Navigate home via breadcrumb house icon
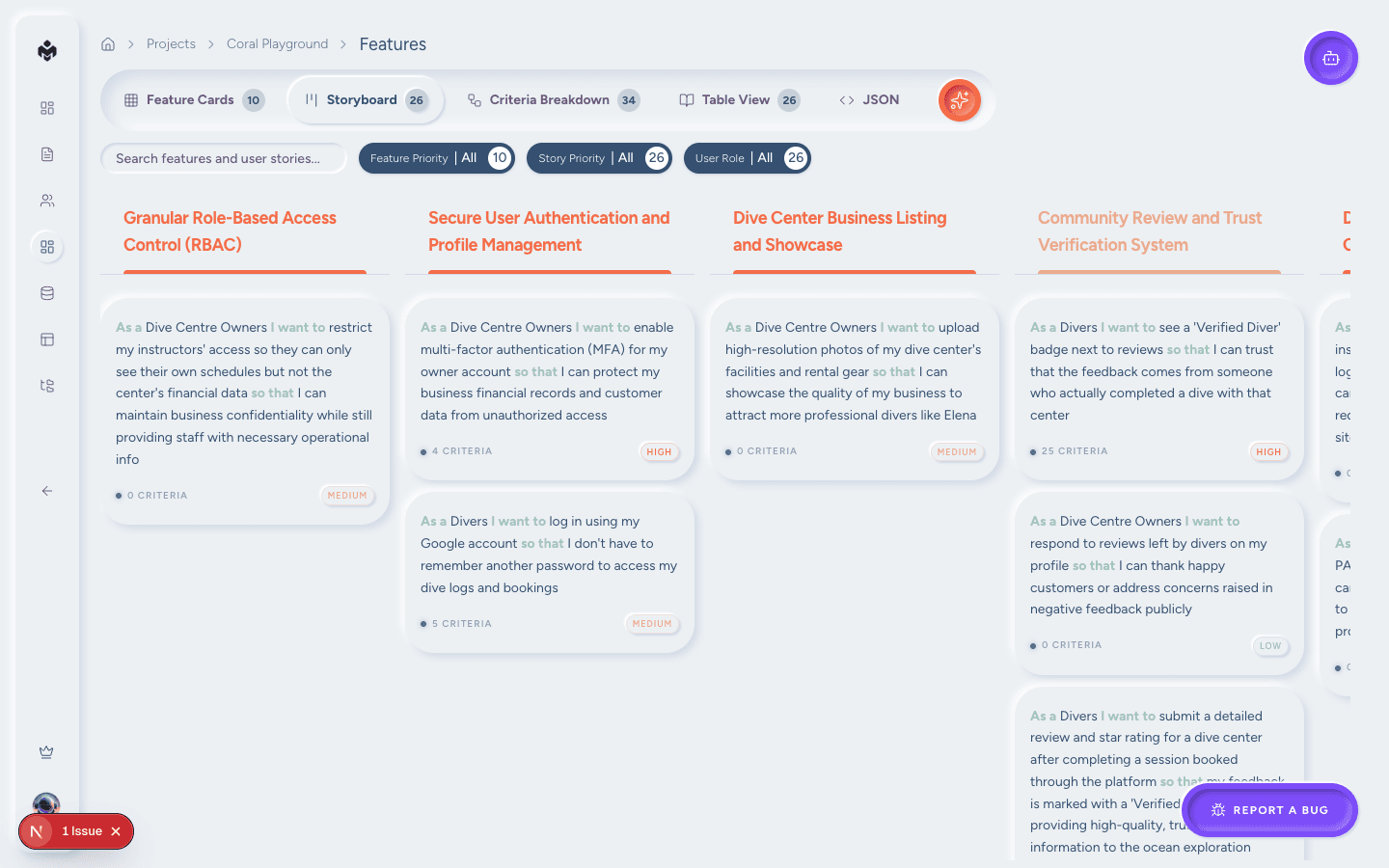Image resolution: width=1389 pixels, height=868 pixels. tap(107, 43)
